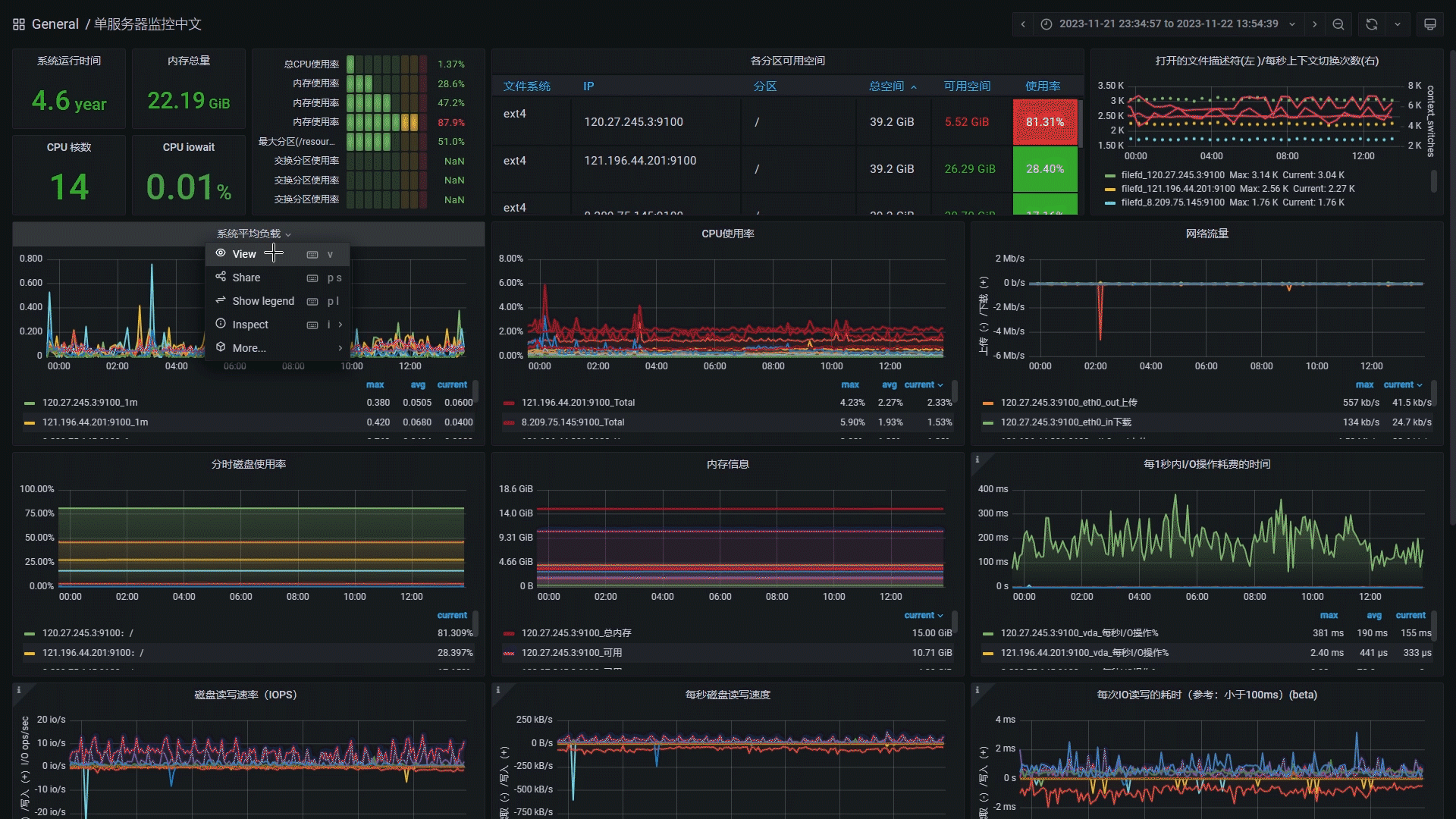This screenshot has width=1456, height=819.
Task: Click the file descriptor legend scrollbar
Action: coord(1433,181)
